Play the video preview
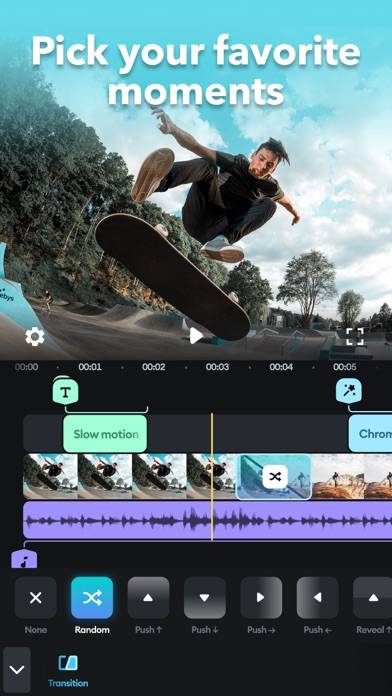This screenshot has width=392, height=696. point(195,336)
